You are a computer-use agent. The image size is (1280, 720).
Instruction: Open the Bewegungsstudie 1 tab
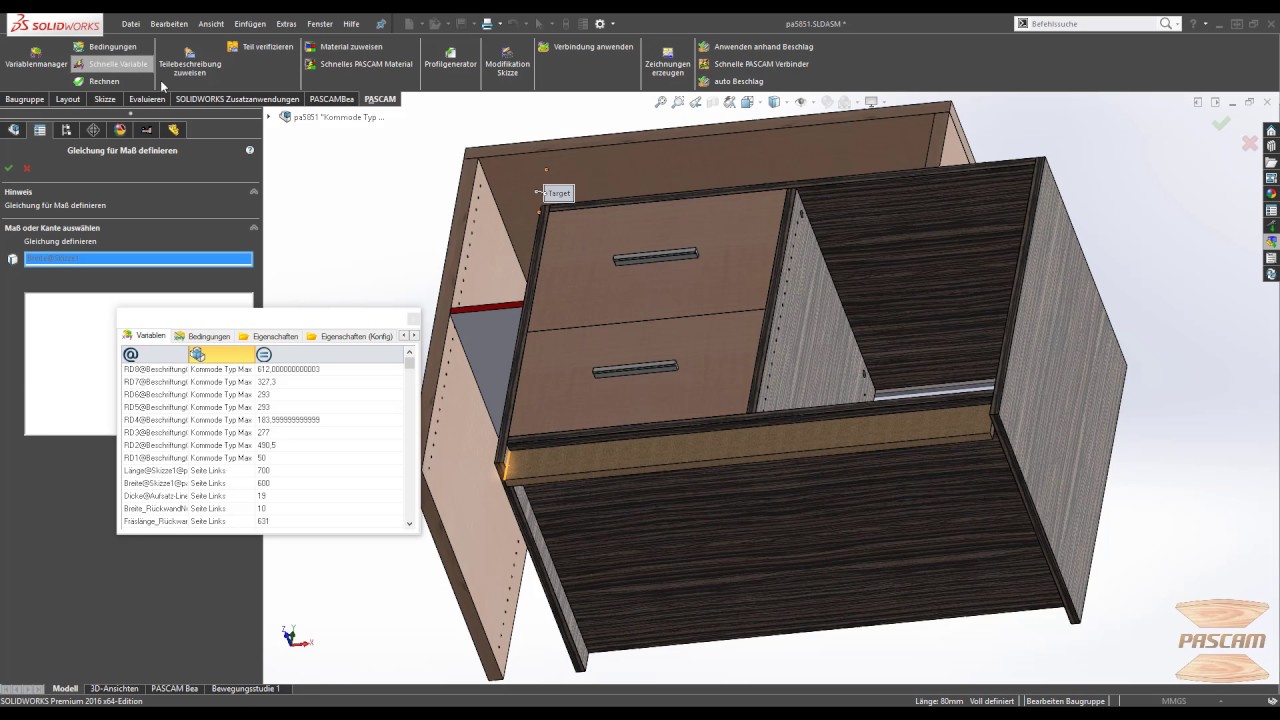[245, 689]
